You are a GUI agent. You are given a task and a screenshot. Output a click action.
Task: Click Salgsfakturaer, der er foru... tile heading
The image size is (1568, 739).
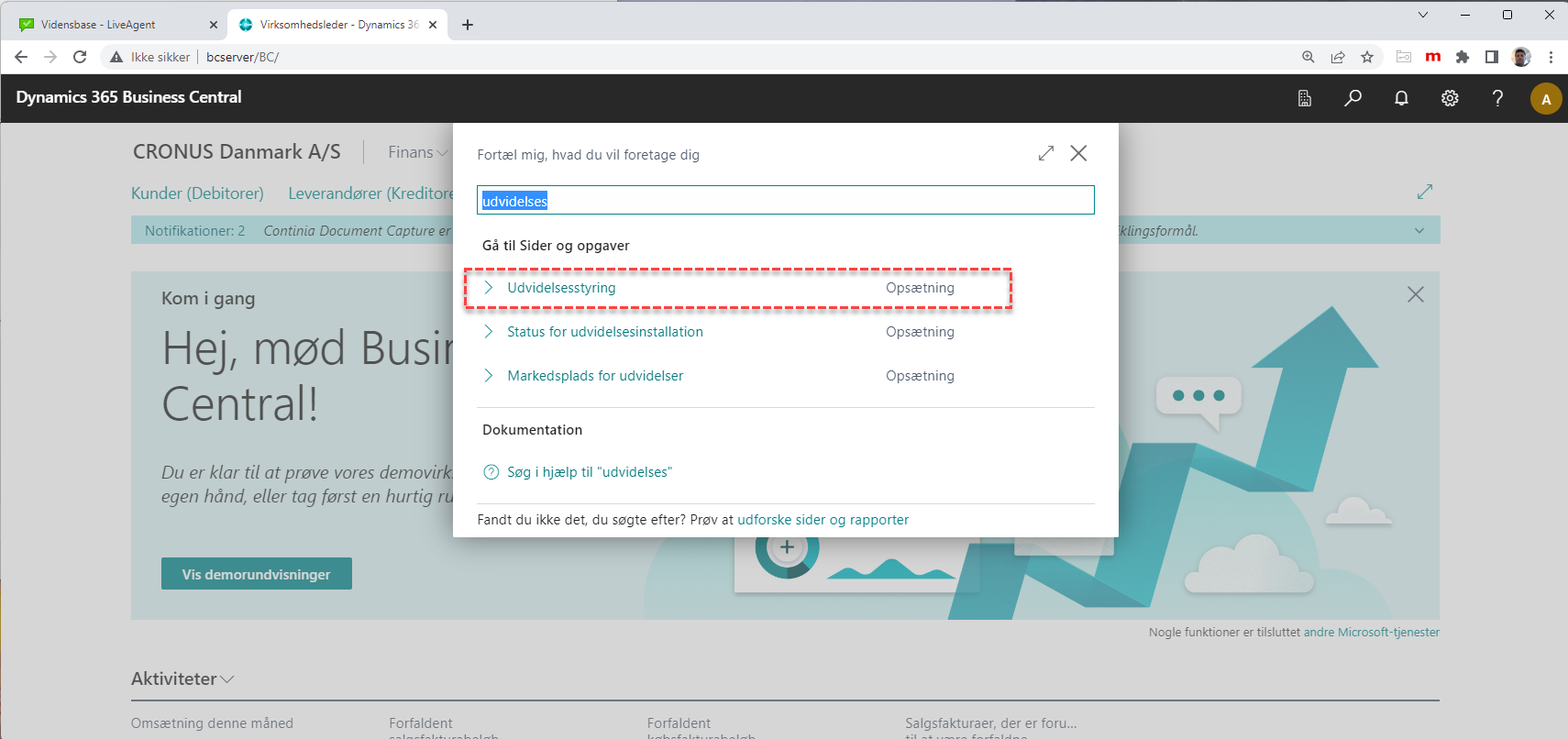pyautogui.click(x=991, y=723)
